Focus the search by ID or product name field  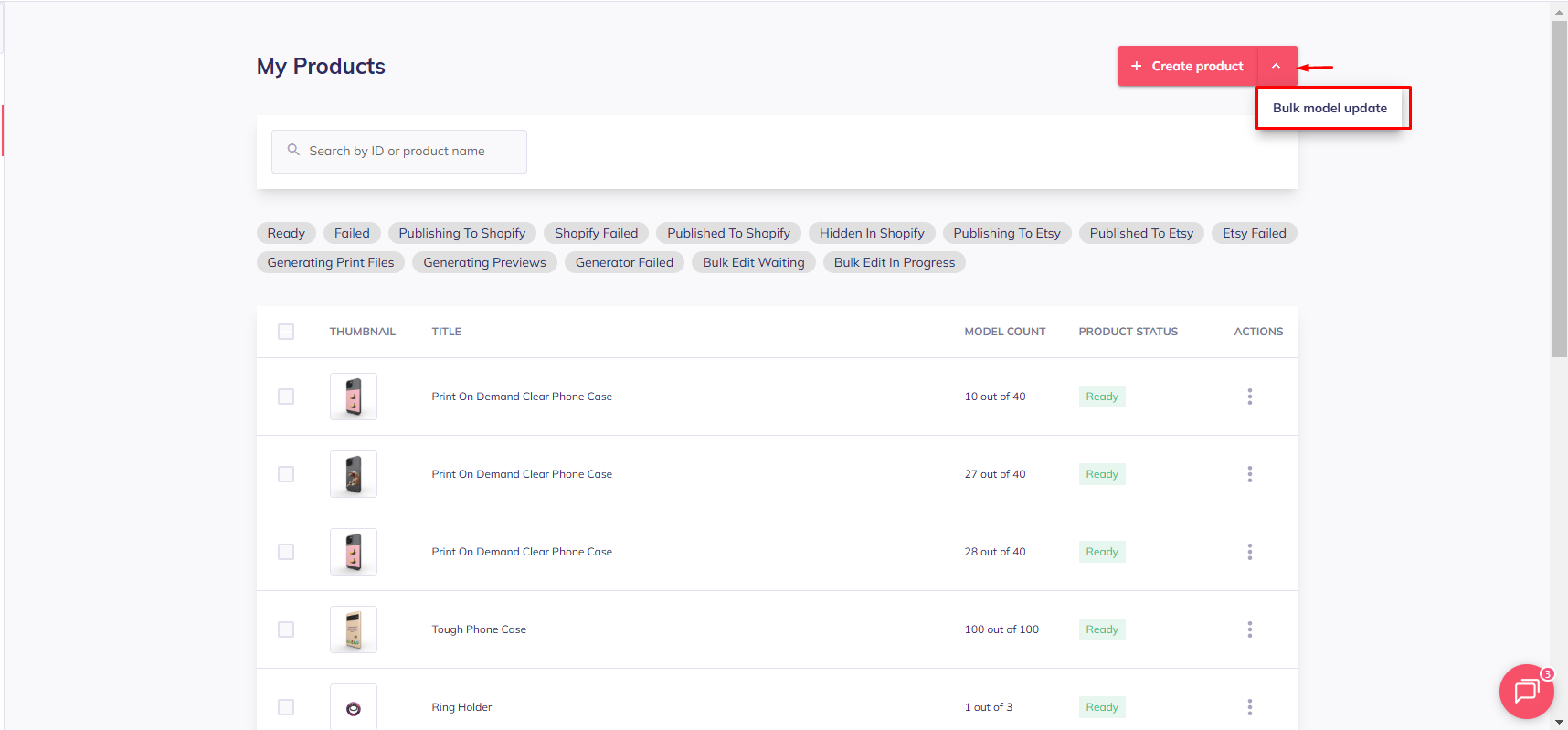411,152
